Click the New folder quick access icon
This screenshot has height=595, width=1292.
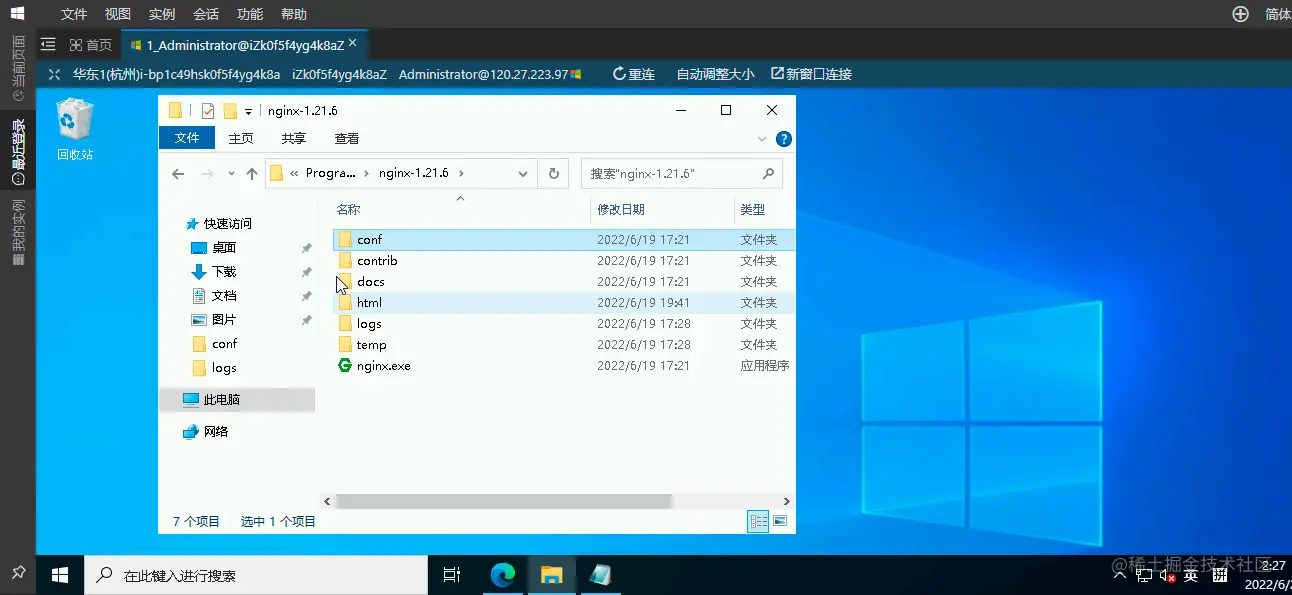230,111
